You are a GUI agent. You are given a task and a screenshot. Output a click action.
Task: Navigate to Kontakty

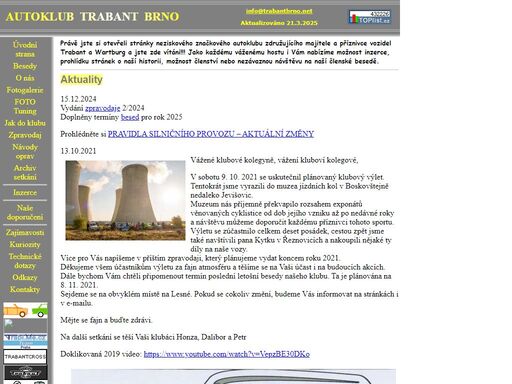click(25, 289)
